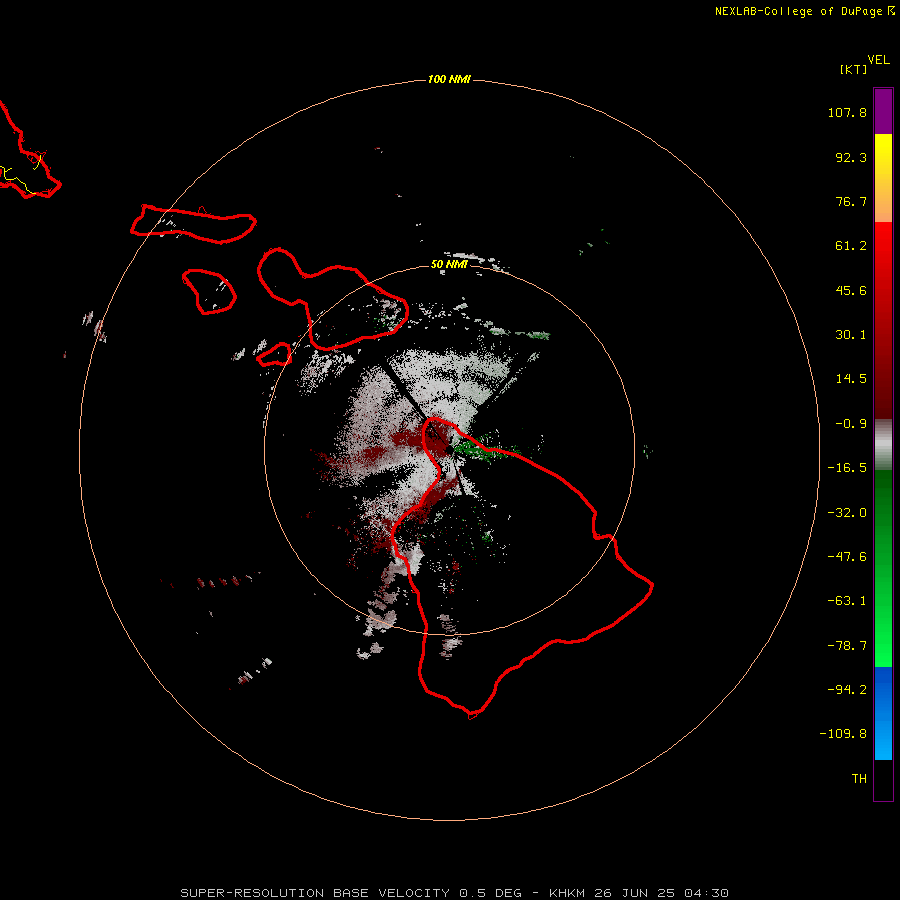The width and height of the screenshot is (900, 900).
Task: Click the -16.5 scale value
Action: (x=847, y=468)
